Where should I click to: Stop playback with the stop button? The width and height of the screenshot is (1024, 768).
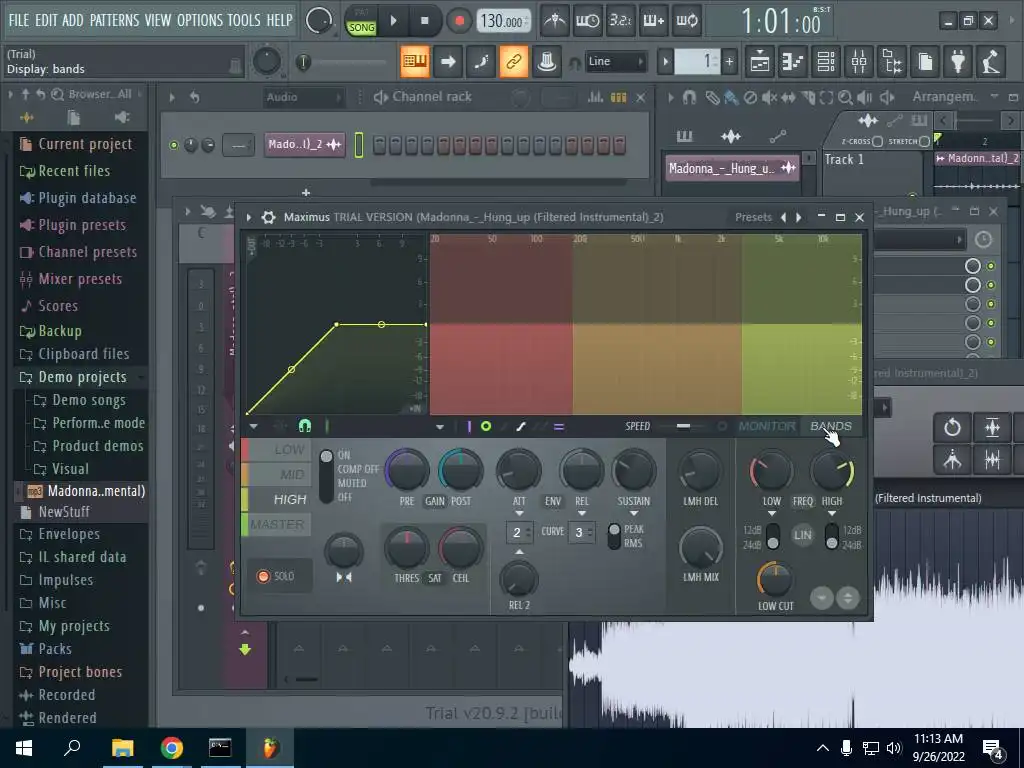[424, 21]
